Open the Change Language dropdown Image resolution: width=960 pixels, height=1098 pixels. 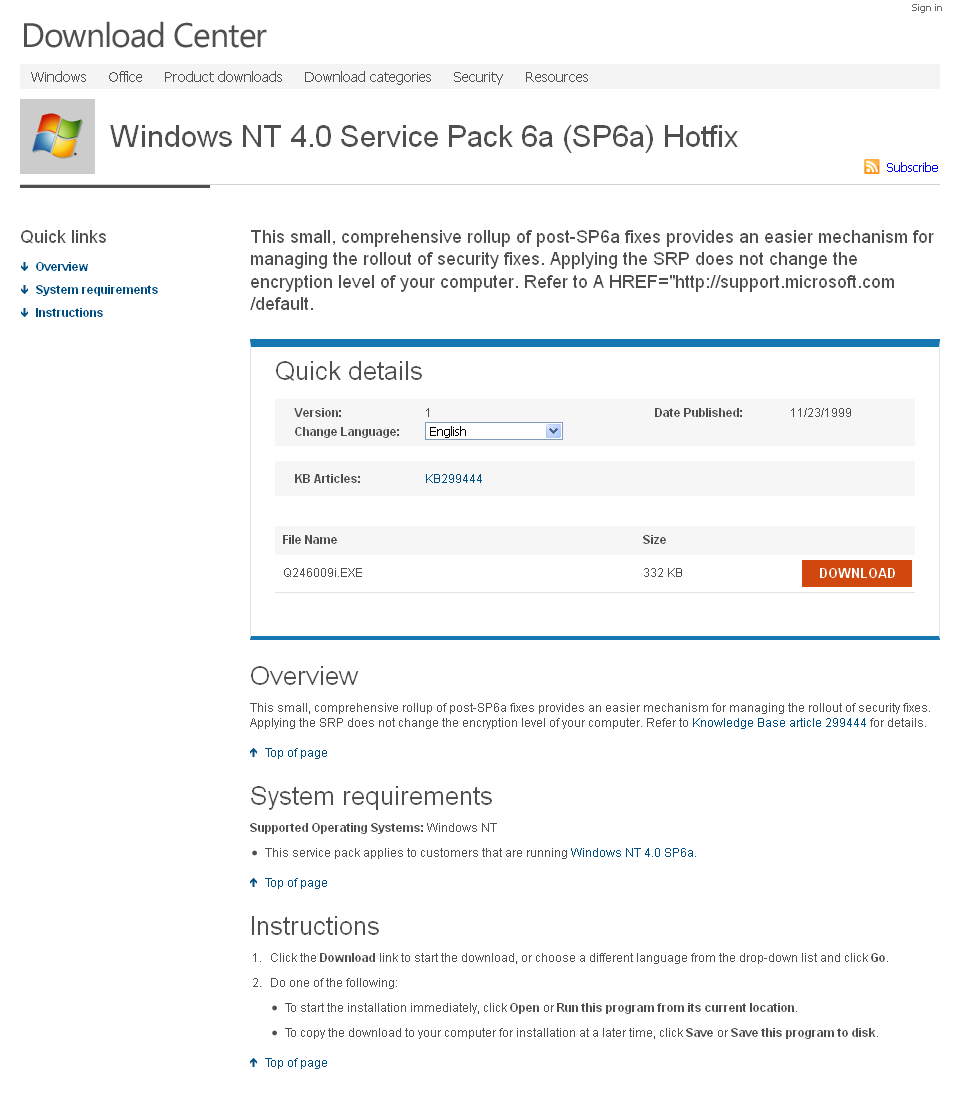tap(494, 431)
